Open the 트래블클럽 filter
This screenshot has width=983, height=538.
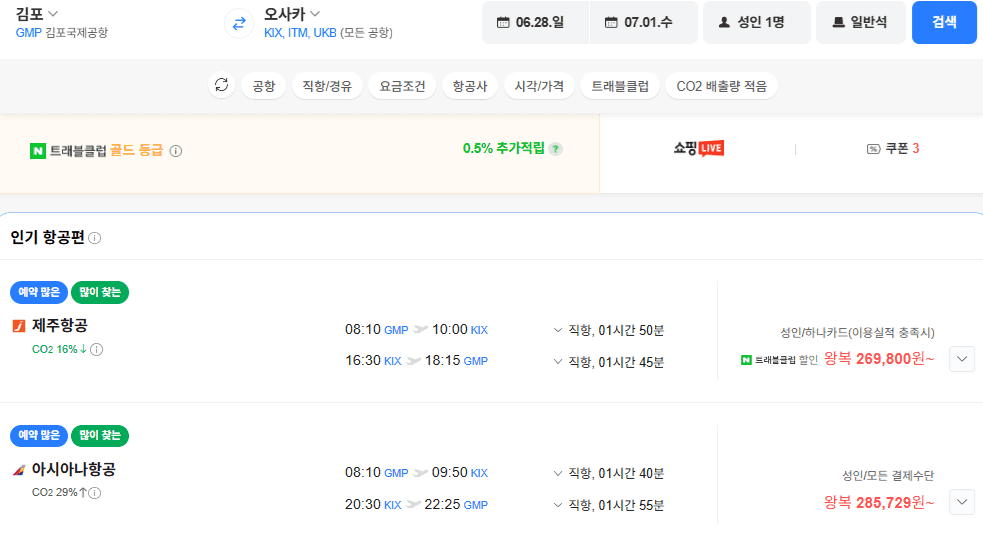[620, 86]
